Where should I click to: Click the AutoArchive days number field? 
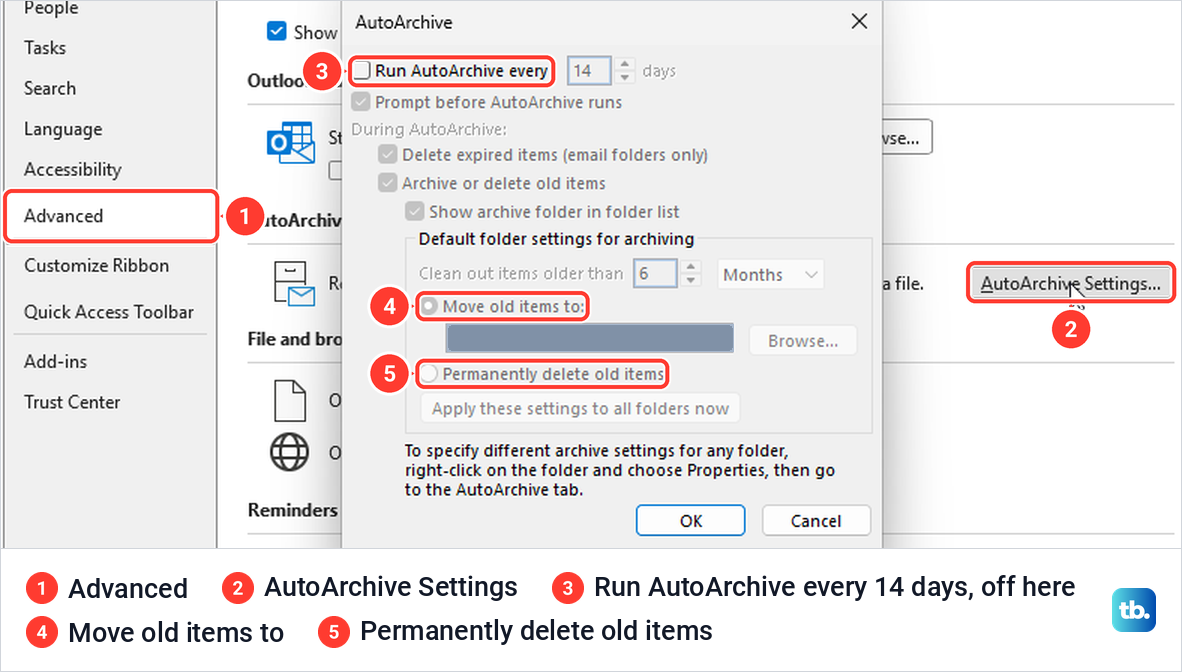point(589,71)
